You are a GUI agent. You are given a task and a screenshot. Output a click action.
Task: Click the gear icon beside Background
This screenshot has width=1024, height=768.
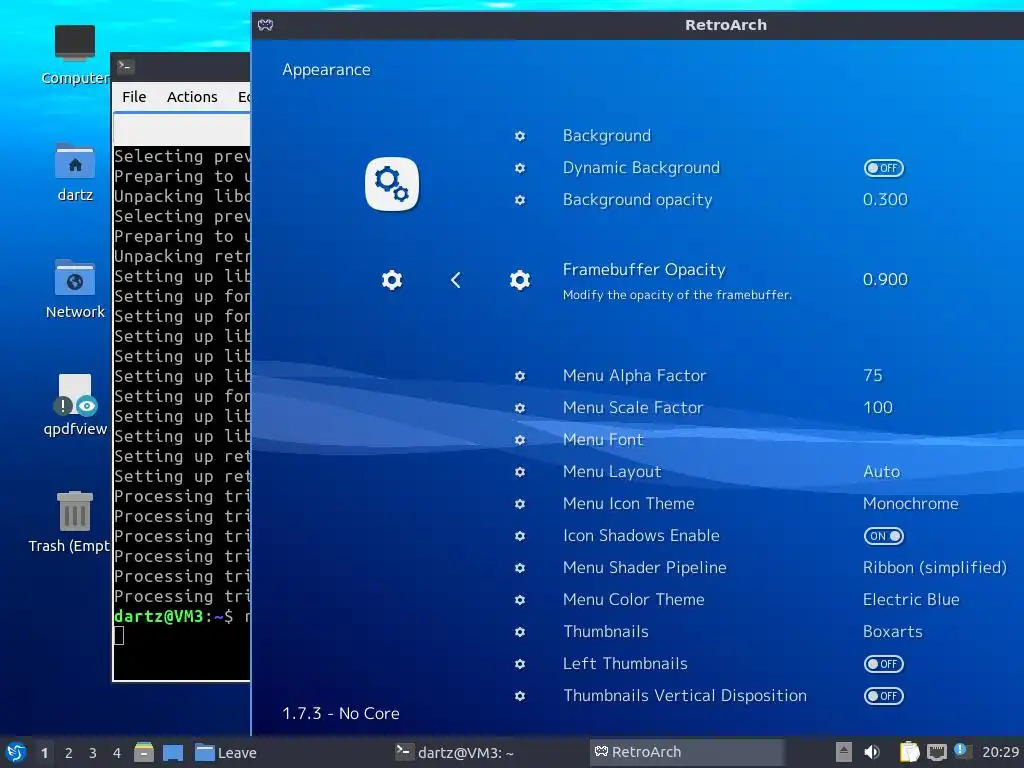(520, 136)
